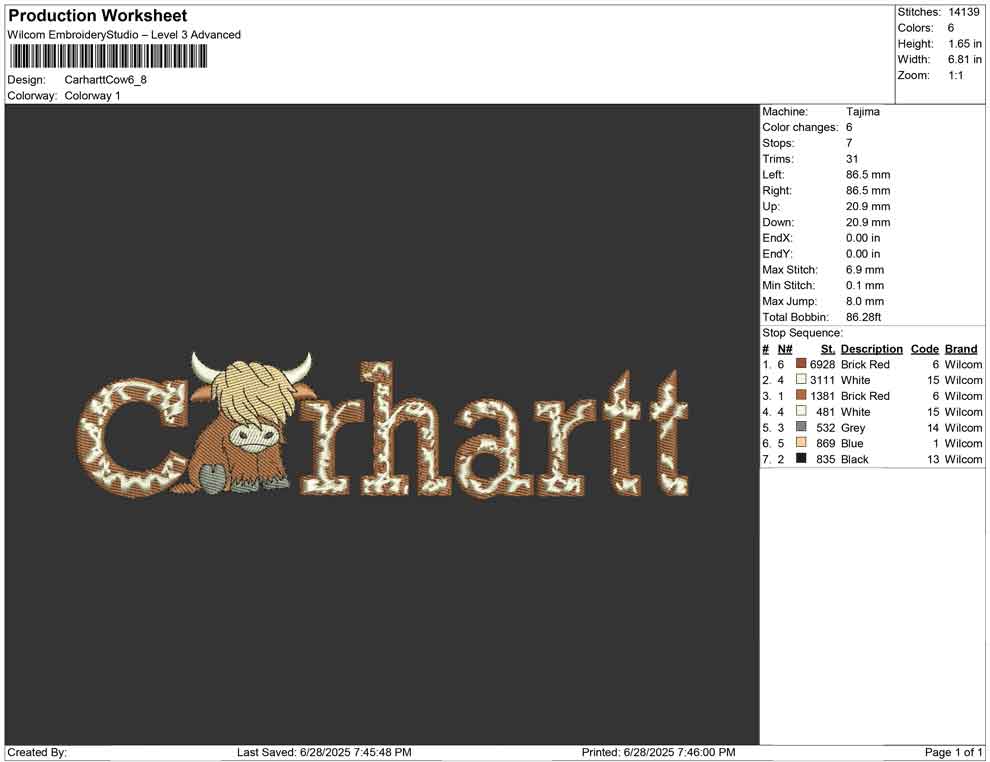Click the barcode under the worksheet title
Screen dimensions: 990x762
[x=108, y=57]
